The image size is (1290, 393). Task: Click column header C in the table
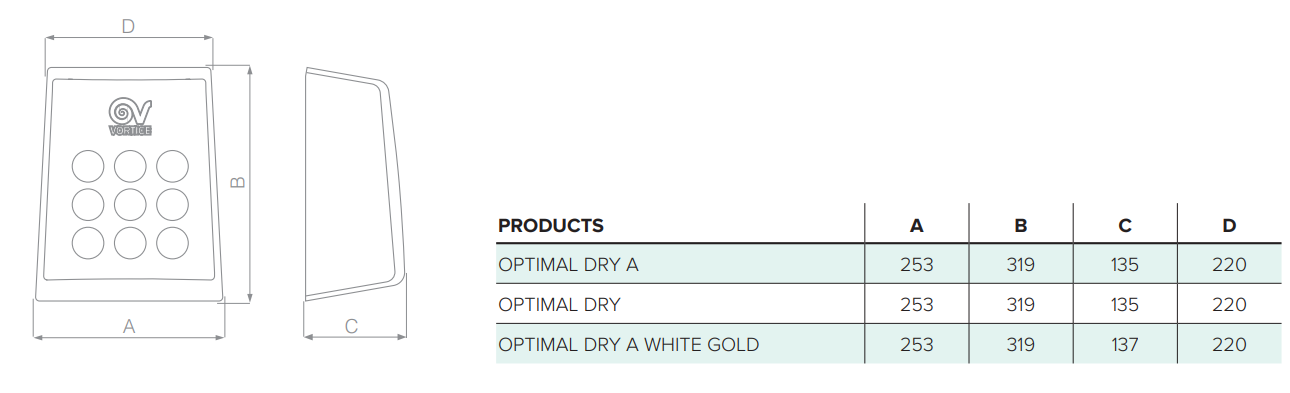pyautogui.click(x=1125, y=225)
